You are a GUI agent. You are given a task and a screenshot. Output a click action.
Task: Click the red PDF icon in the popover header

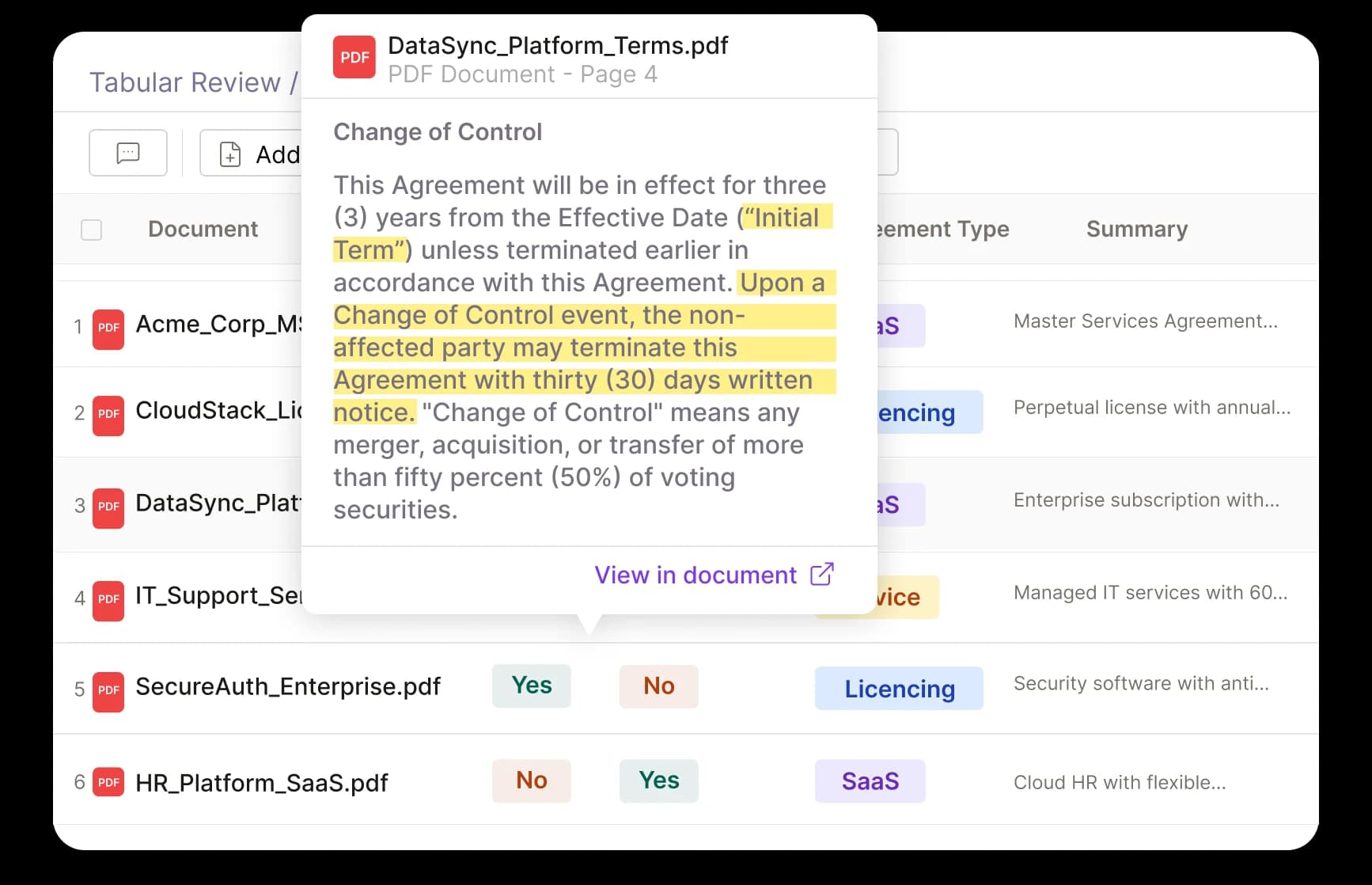click(354, 56)
